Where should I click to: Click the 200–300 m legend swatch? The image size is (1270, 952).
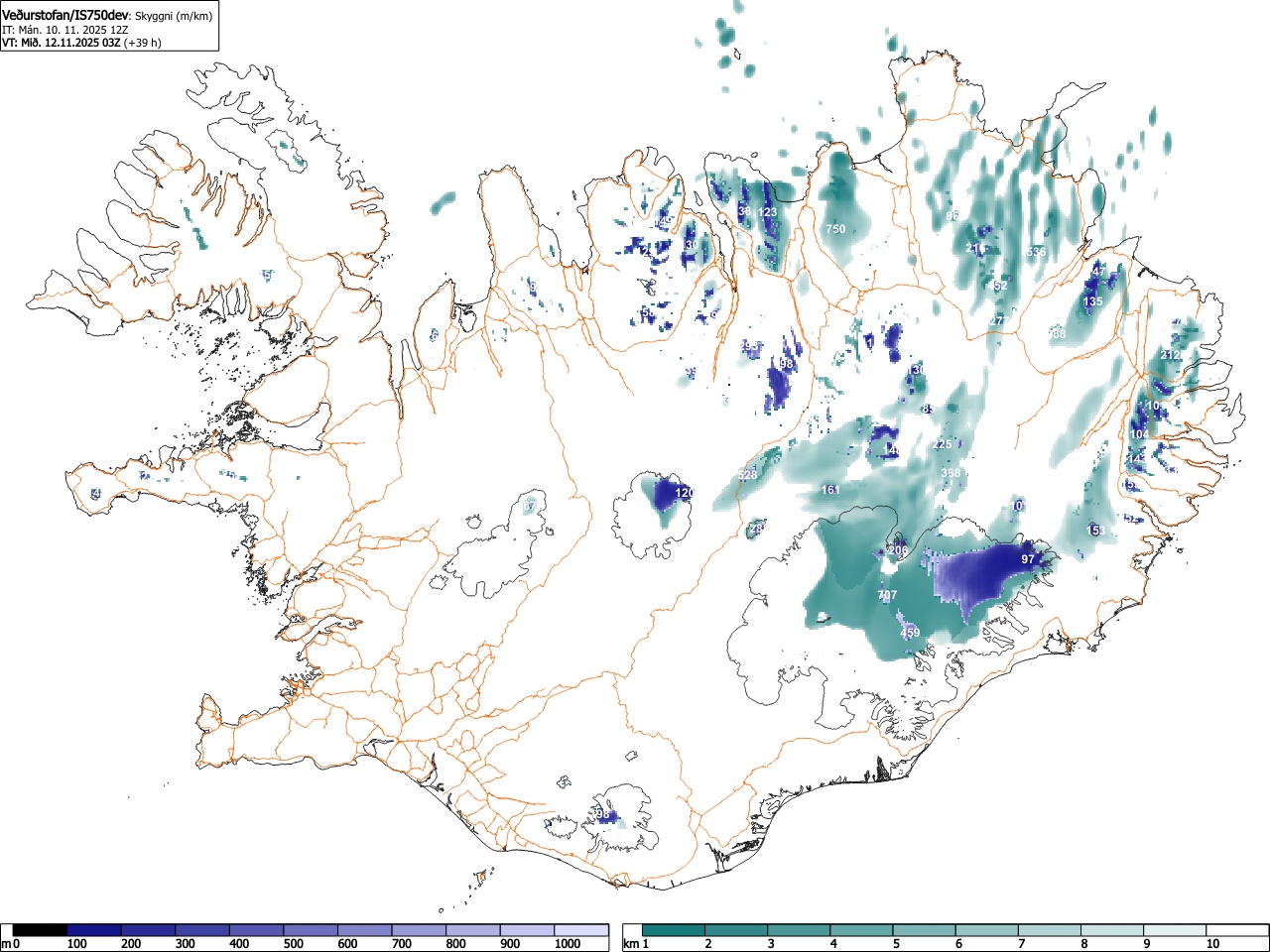click(x=149, y=930)
